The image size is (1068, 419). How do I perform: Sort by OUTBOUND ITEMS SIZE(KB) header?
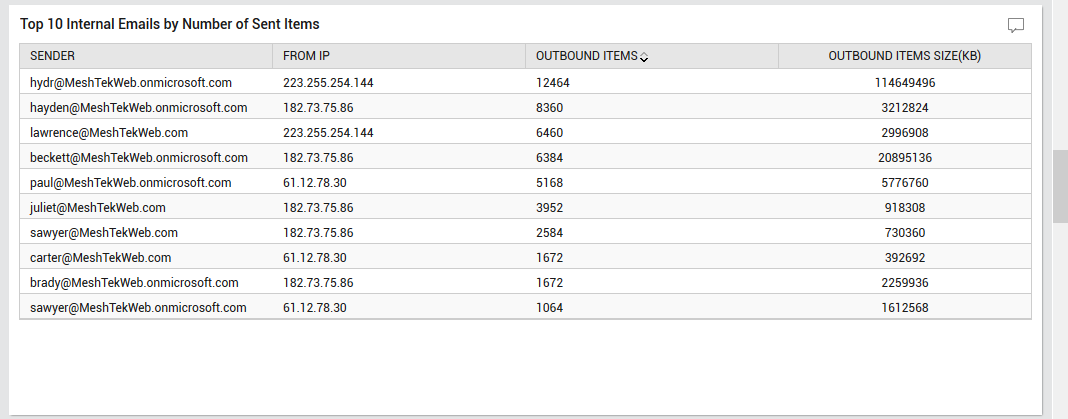(x=905, y=56)
